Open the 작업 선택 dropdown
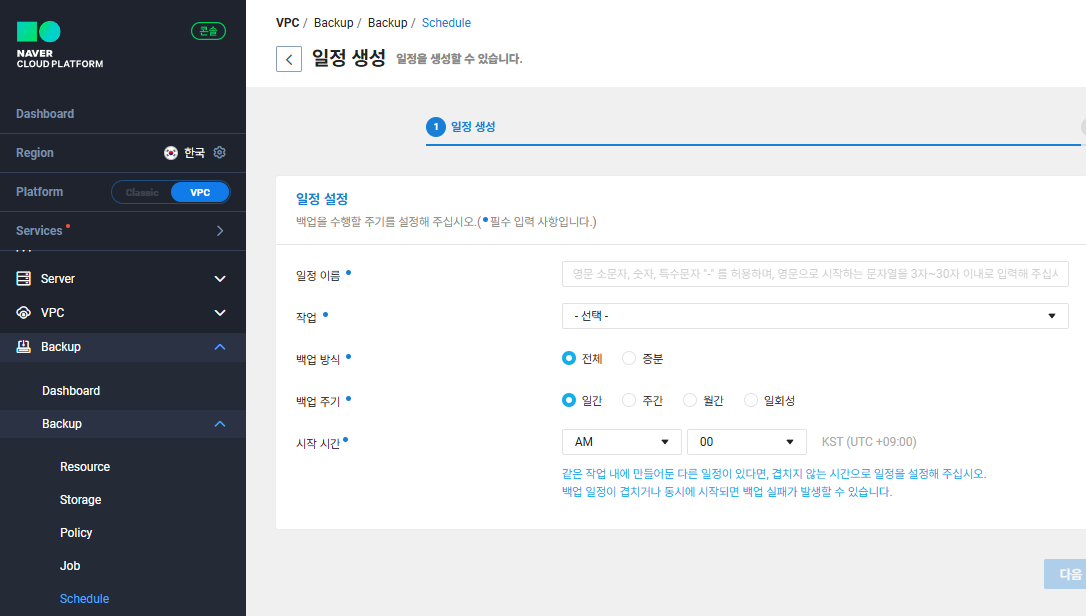 (x=815, y=316)
